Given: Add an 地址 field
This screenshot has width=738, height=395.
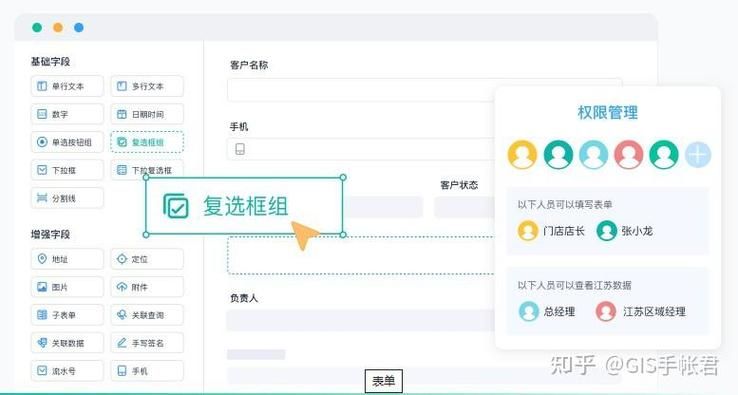Looking at the screenshot, I should click(x=67, y=259).
